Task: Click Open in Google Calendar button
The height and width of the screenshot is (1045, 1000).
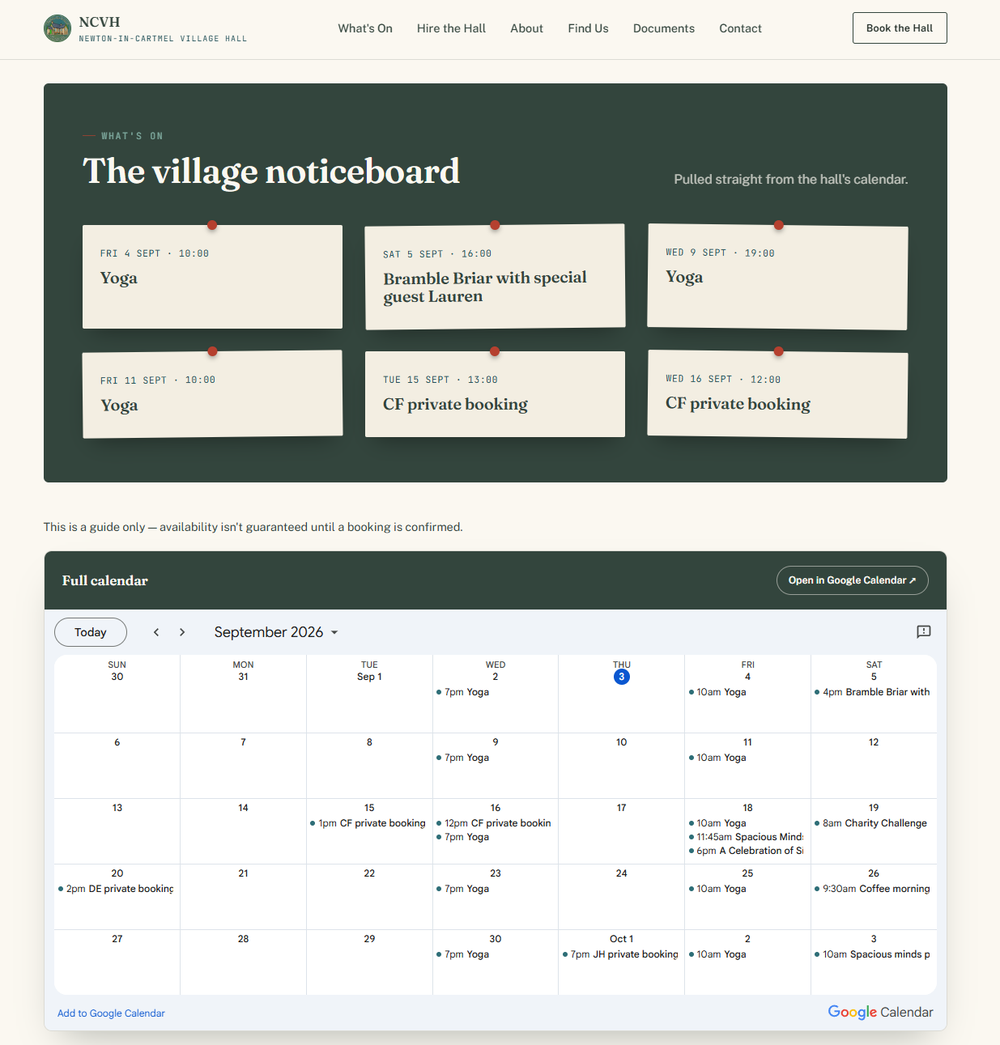Action: click(852, 580)
